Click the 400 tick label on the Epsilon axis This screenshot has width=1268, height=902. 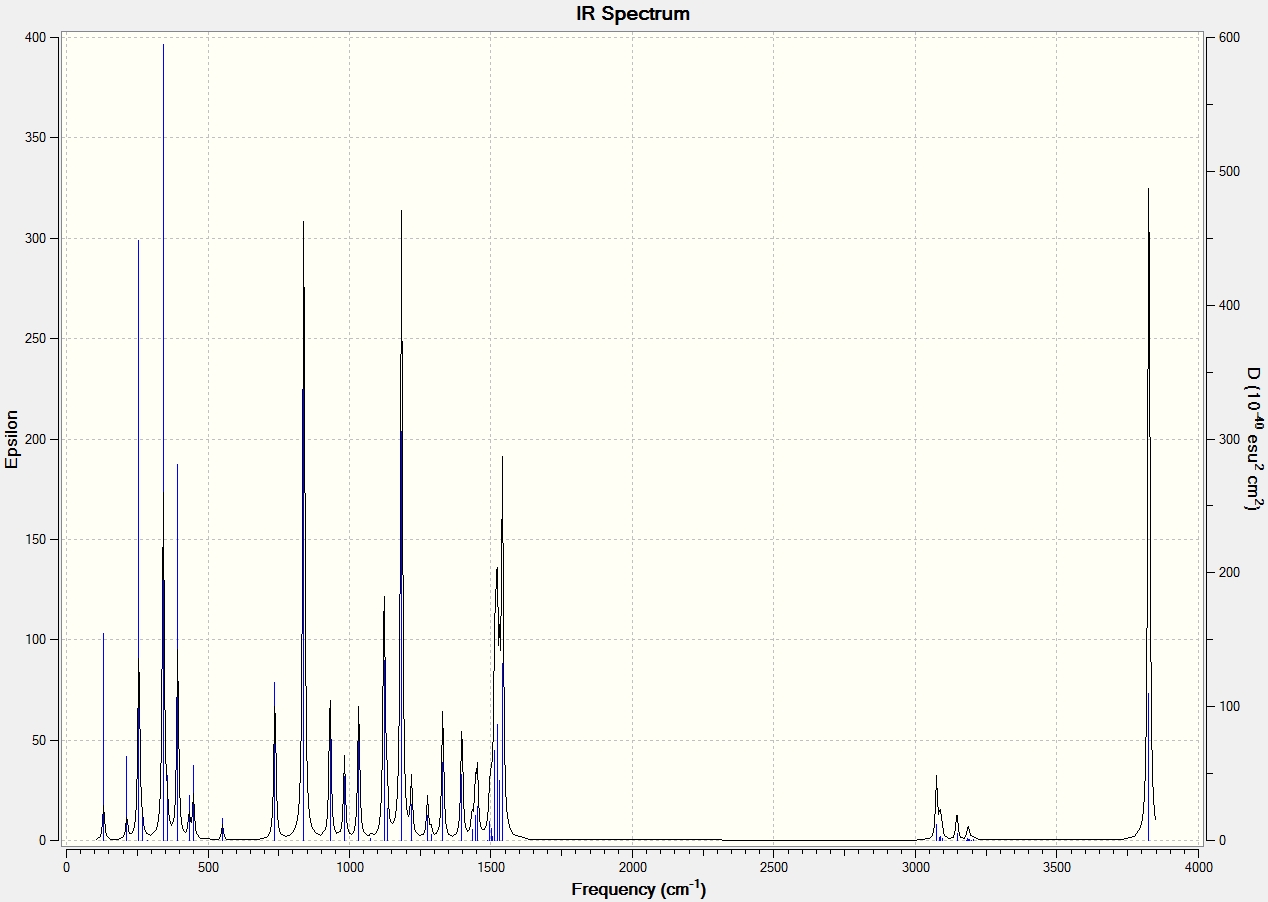coord(36,37)
